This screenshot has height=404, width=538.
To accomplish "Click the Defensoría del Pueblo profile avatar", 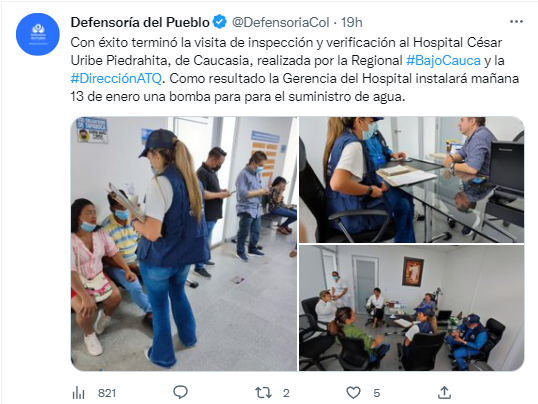I will coord(38,34).
